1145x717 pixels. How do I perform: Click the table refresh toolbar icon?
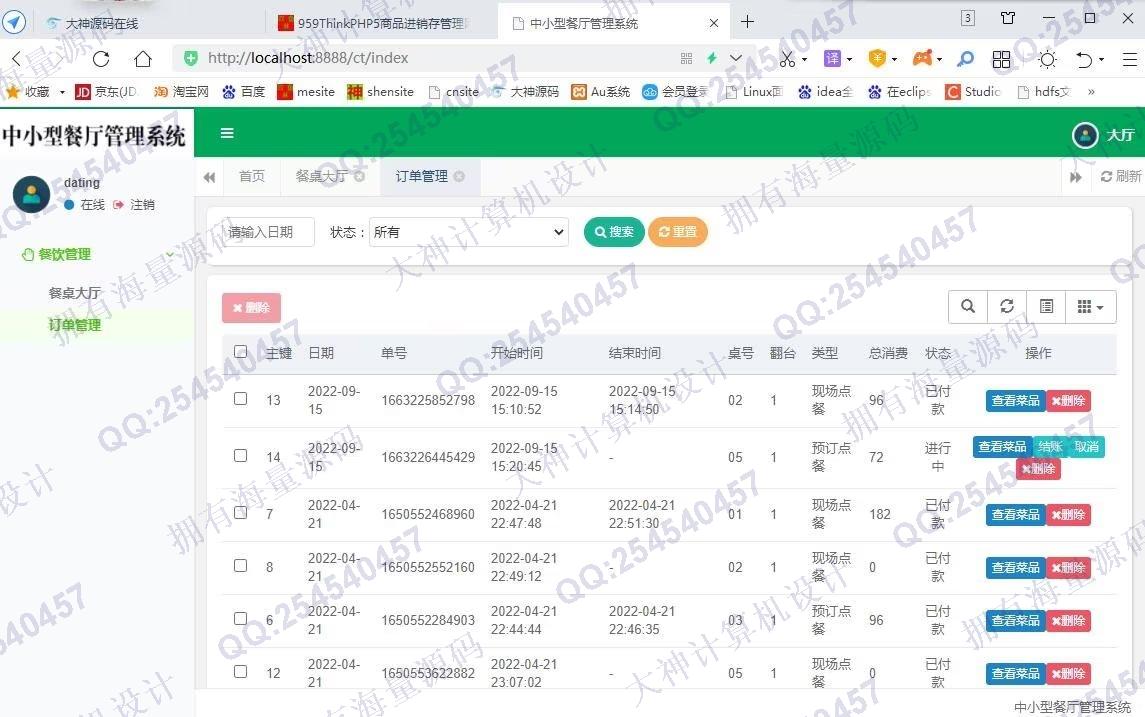[x=1007, y=306]
